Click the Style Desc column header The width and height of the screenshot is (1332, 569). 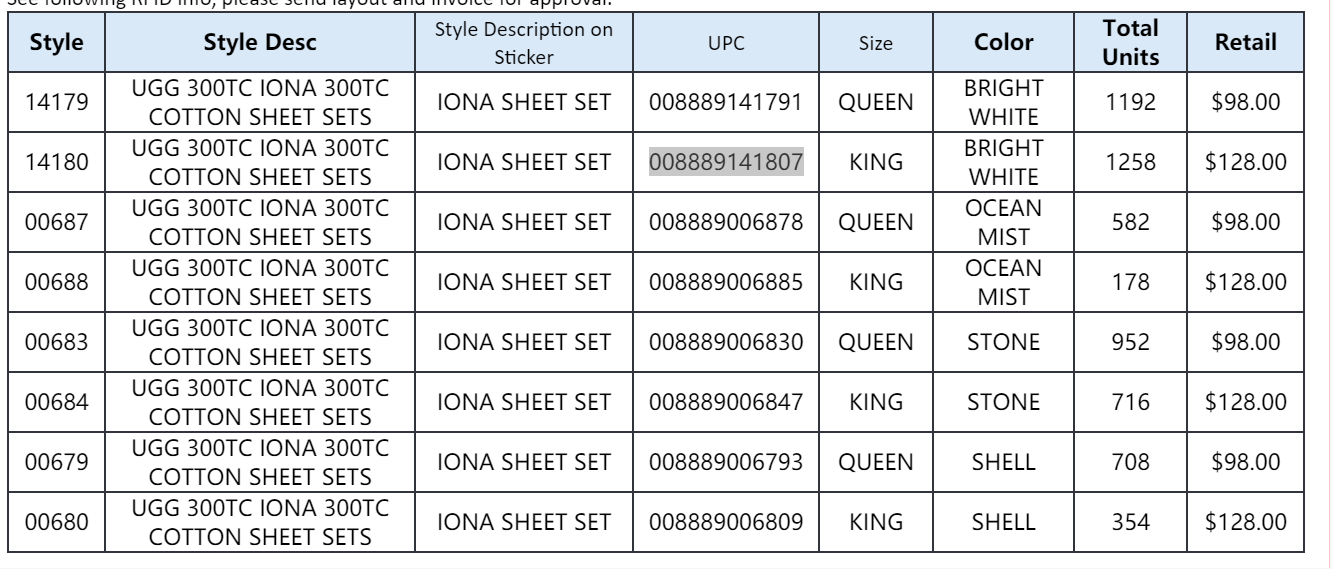click(x=259, y=44)
